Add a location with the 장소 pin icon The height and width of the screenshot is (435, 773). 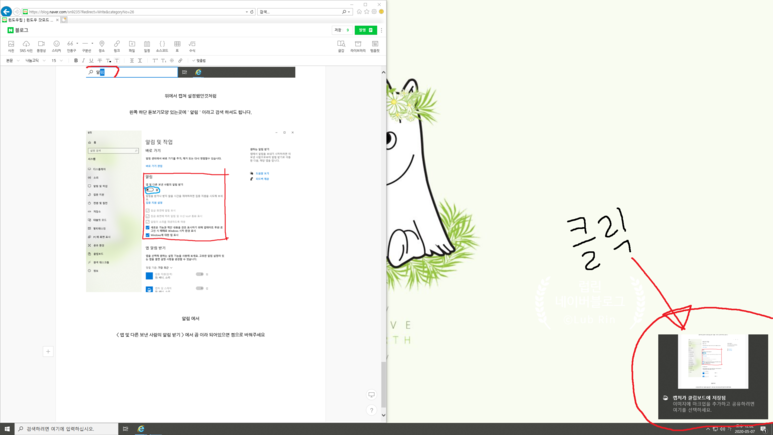coord(102,46)
